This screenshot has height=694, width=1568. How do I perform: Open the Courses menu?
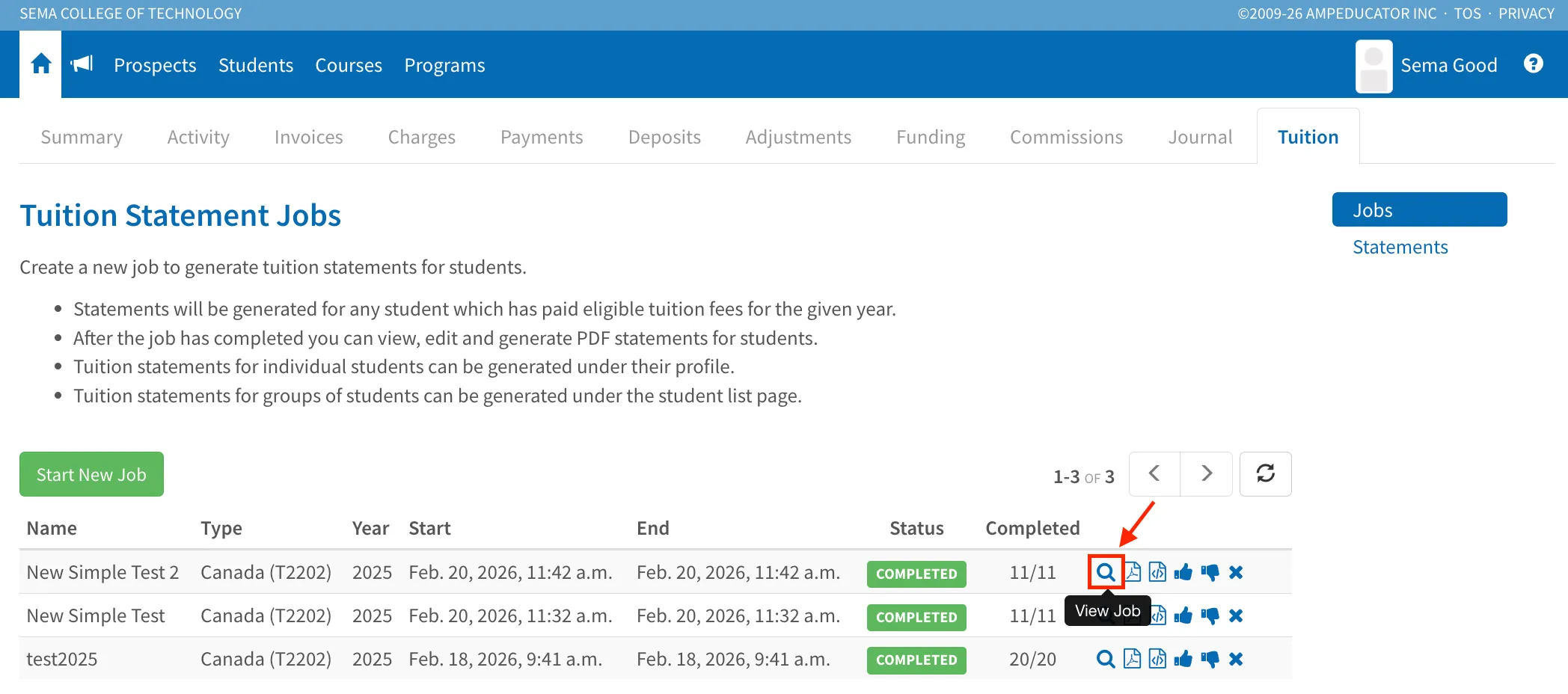tap(349, 65)
